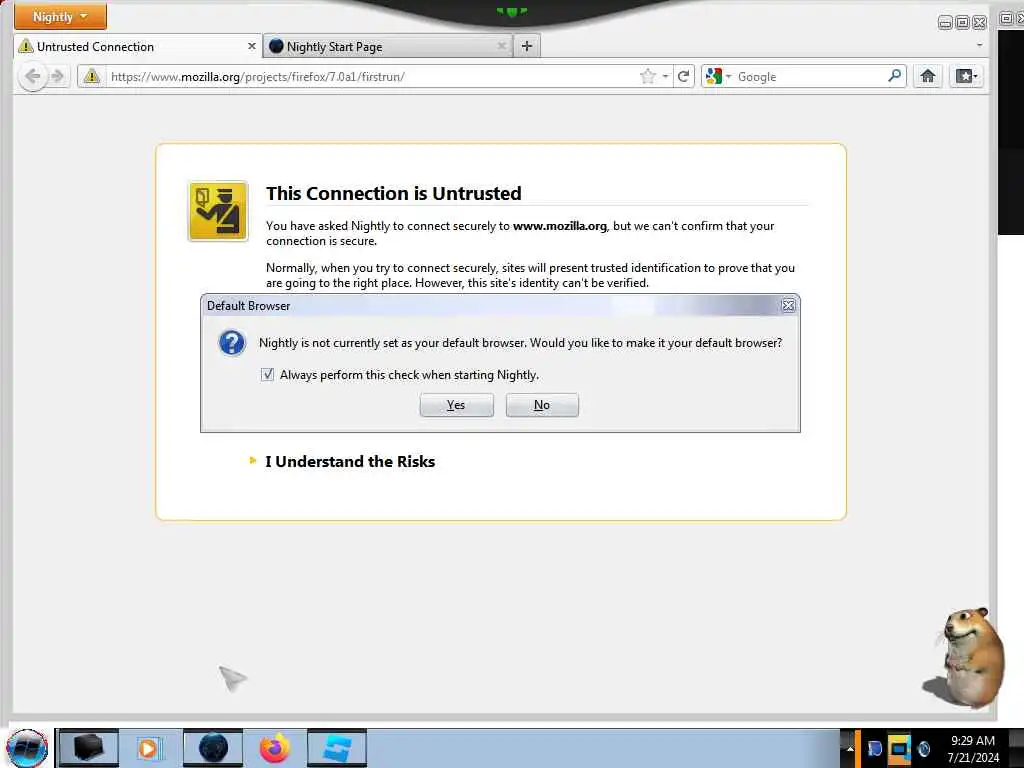Click the bold www.mozilla.org text
This screenshot has height=768, width=1024.
coord(560,226)
